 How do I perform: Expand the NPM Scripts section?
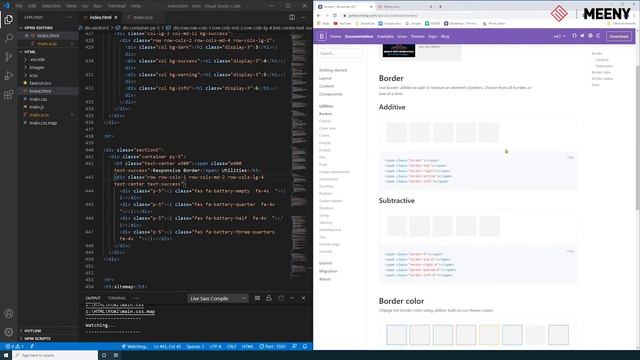point(35,338)
